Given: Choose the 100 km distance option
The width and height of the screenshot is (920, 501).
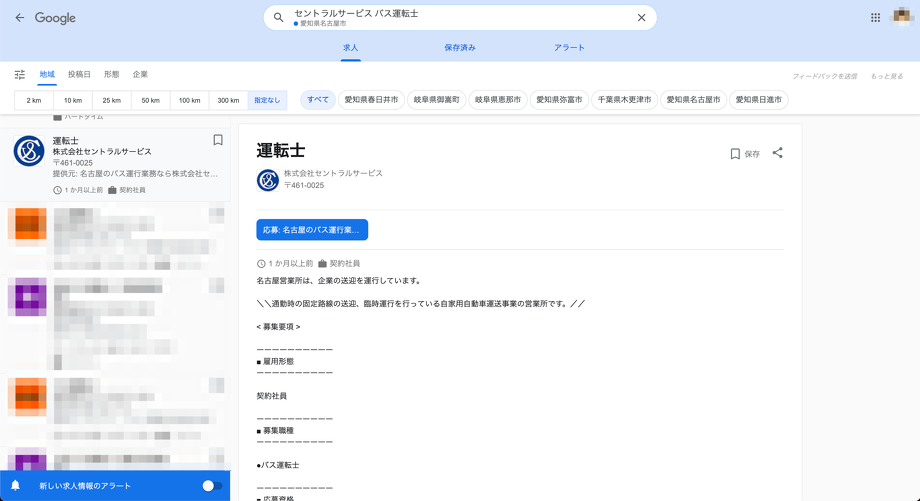Looking at the screenshot, I should 189,100.
